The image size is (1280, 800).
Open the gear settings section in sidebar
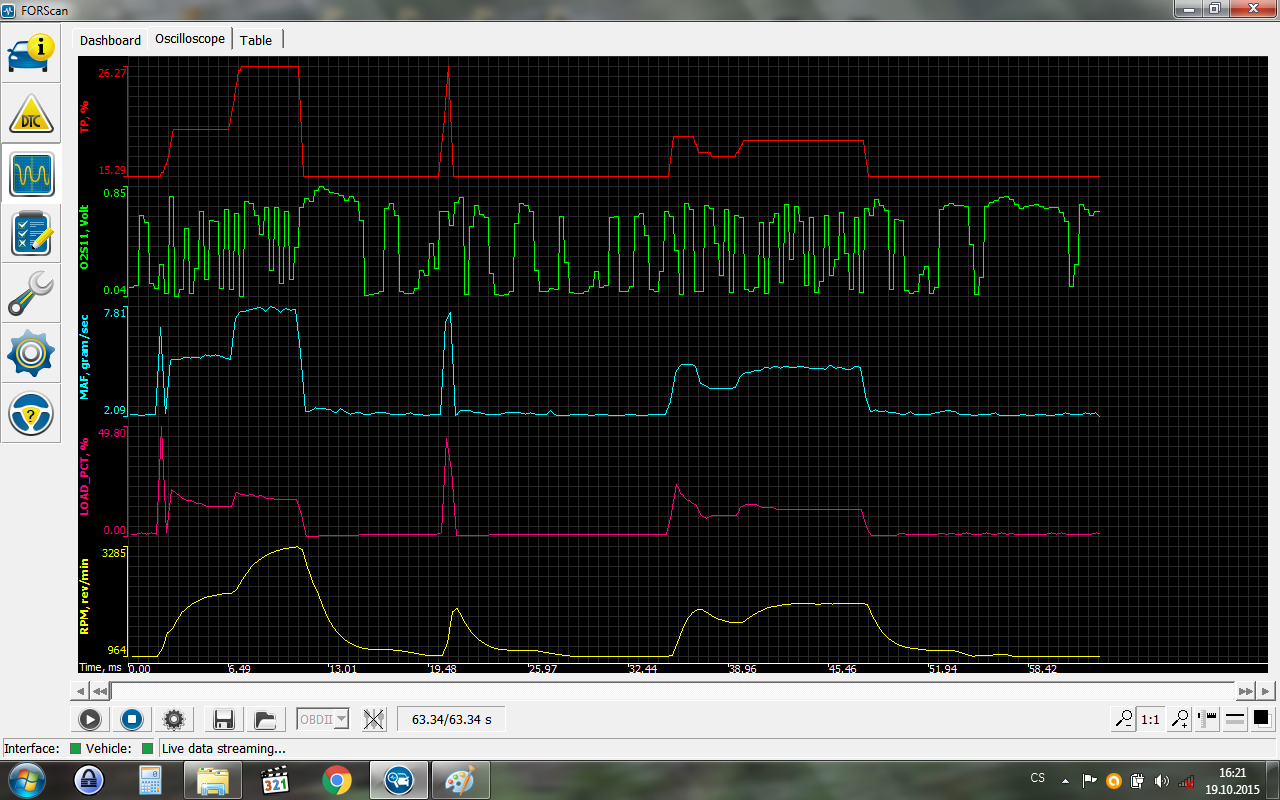coord(31,354)
